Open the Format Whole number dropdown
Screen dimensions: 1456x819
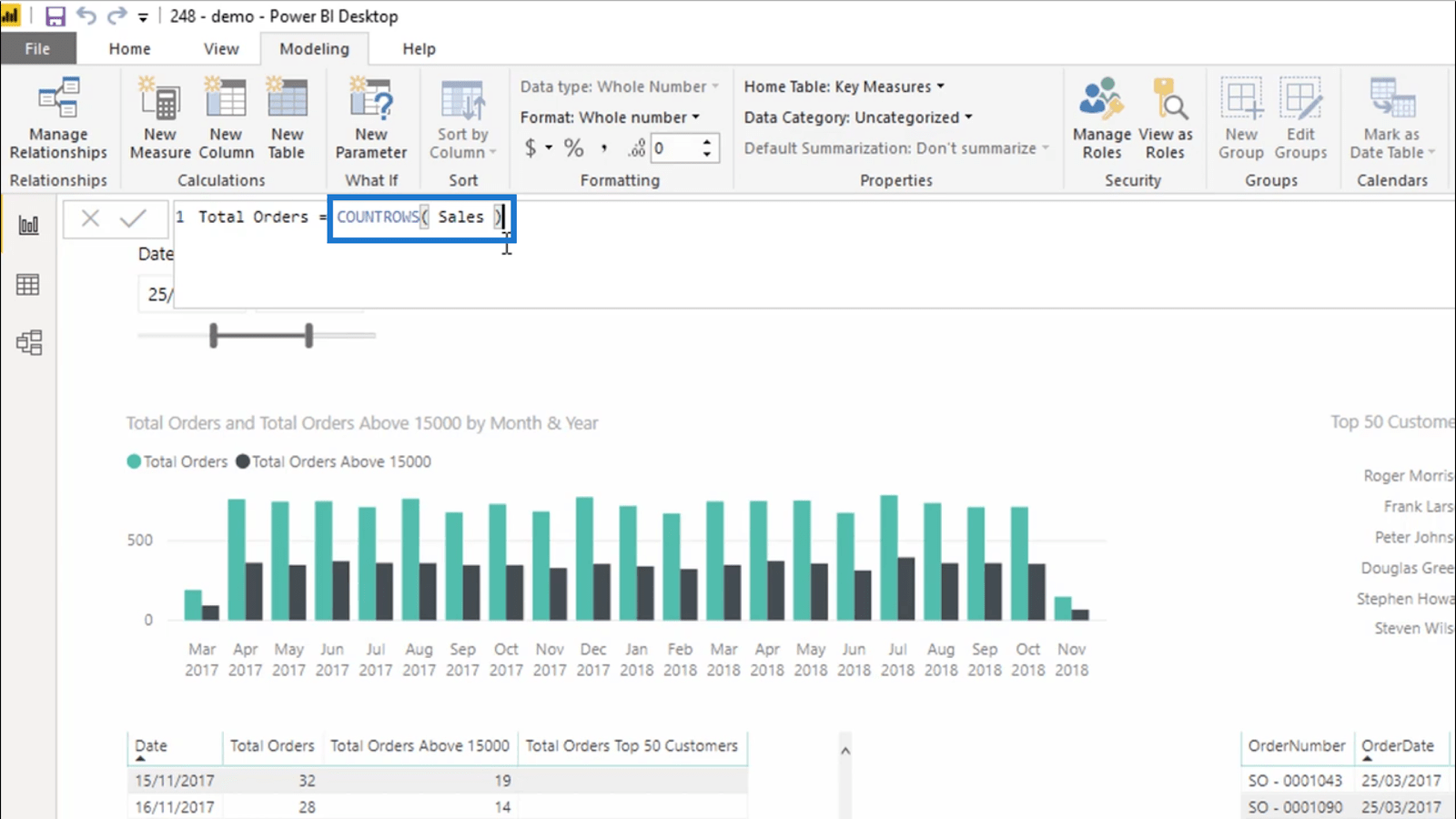[610, 117]
